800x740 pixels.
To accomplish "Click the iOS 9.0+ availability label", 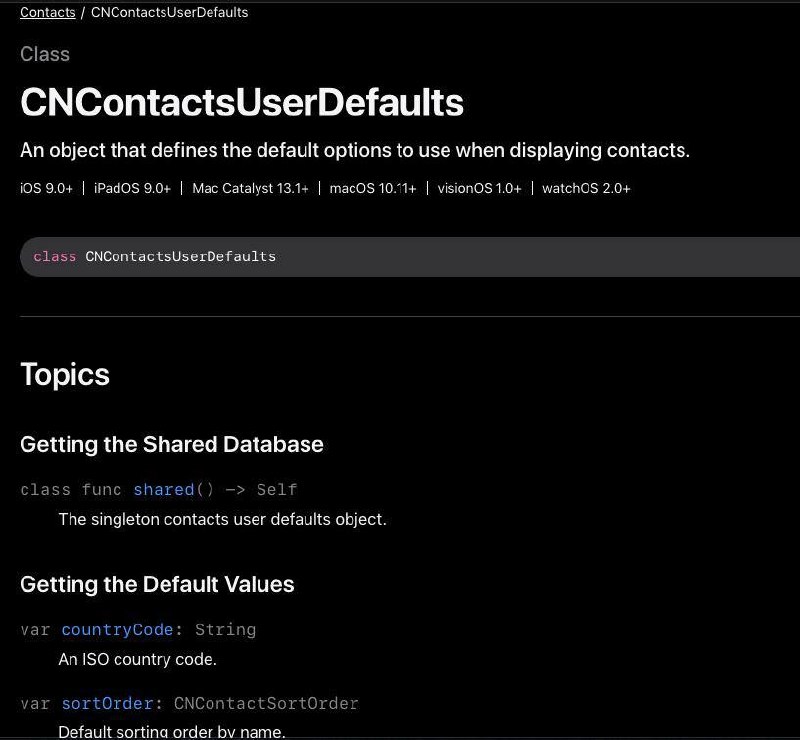I will click(46, 188).
